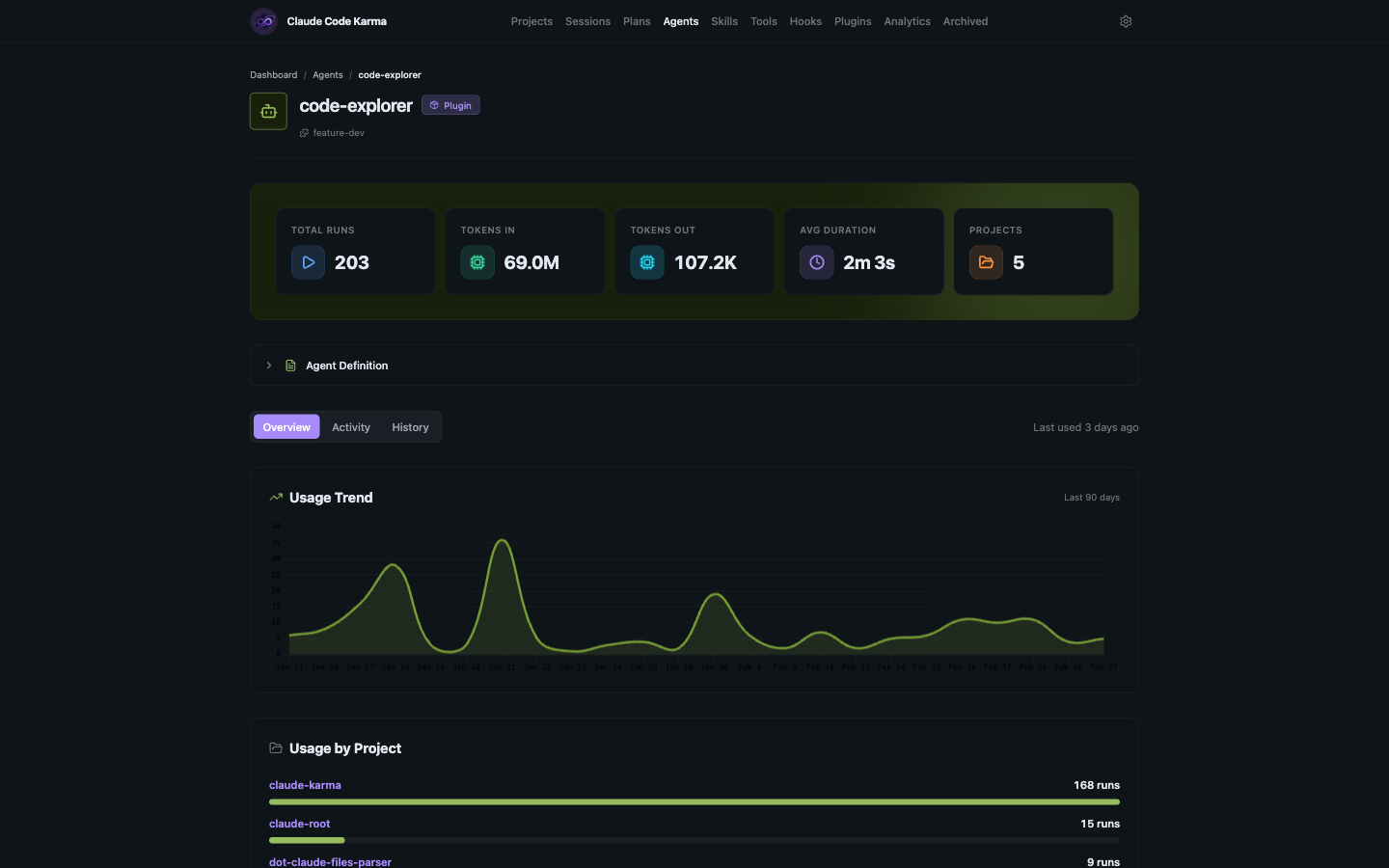Click the 203 total runs value
The width and height of the screenshot is (1389, 868).
352,262
